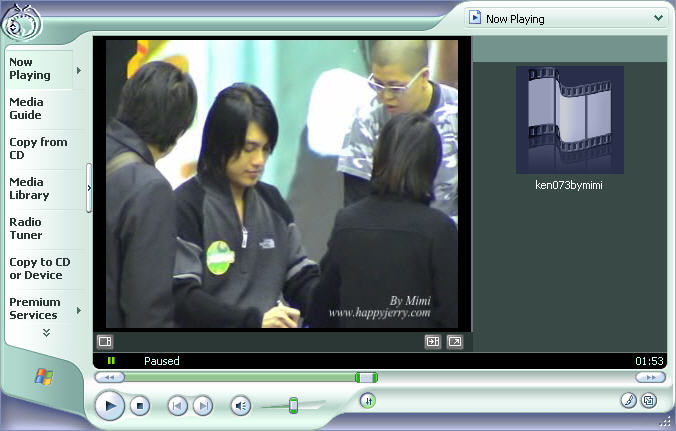Toggle the playlist pane visibility
Screen dimensions: 676x431
tap(433, 342)
